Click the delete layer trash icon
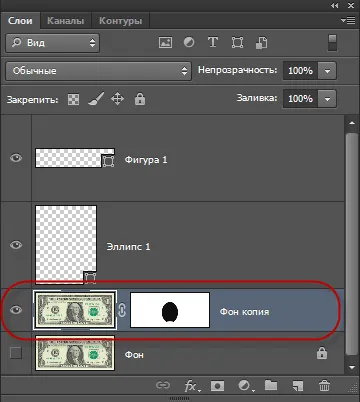The height and width of the screenshot is (402, 360). pyautogui.click(x=324, y=386)
